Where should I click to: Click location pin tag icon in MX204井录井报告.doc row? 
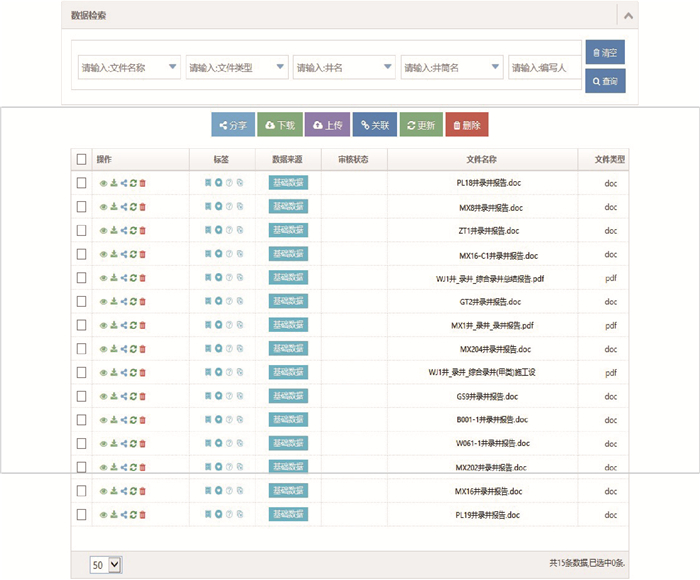click(218, 350)
